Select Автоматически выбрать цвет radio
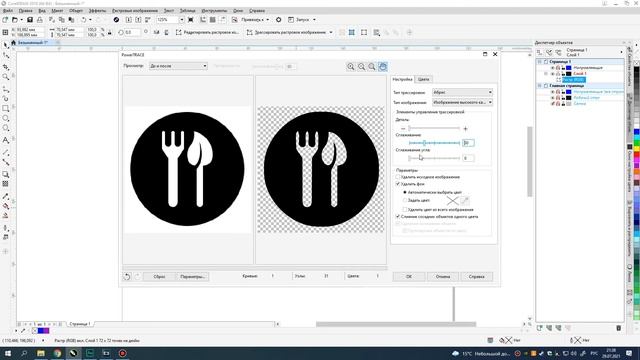This screenshot has height=360, width=640. [x=405, y=192]
